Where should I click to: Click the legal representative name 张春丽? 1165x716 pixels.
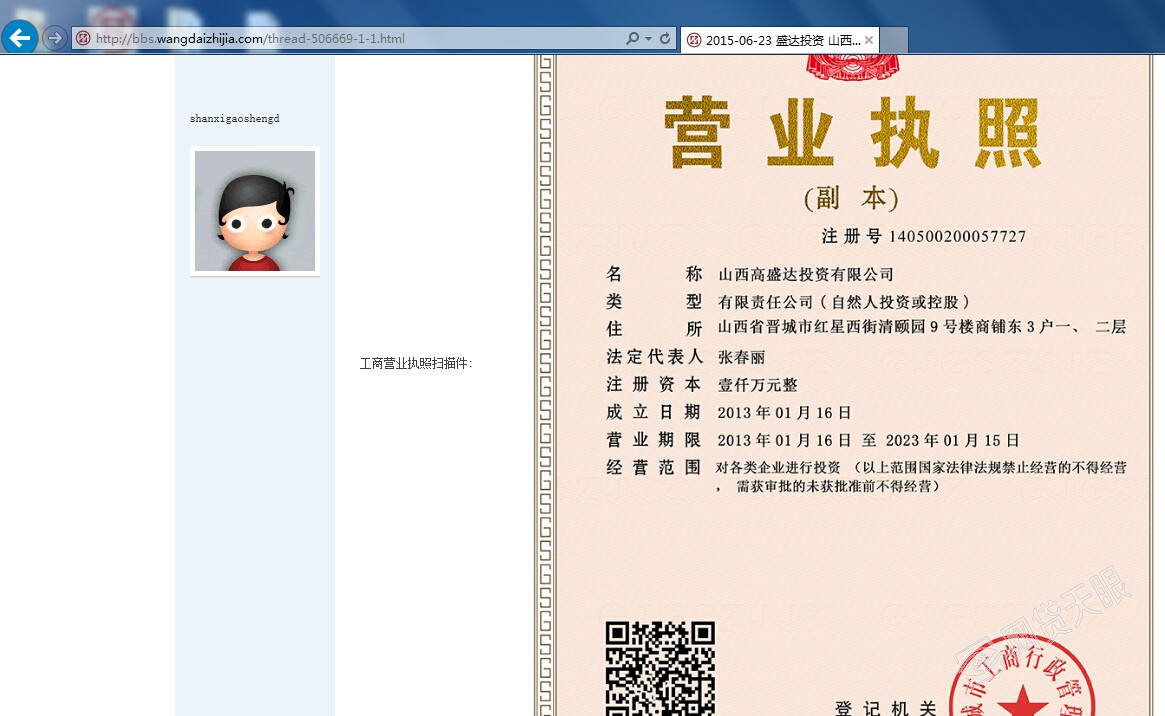pyautogui.click(x=741, y=357)
